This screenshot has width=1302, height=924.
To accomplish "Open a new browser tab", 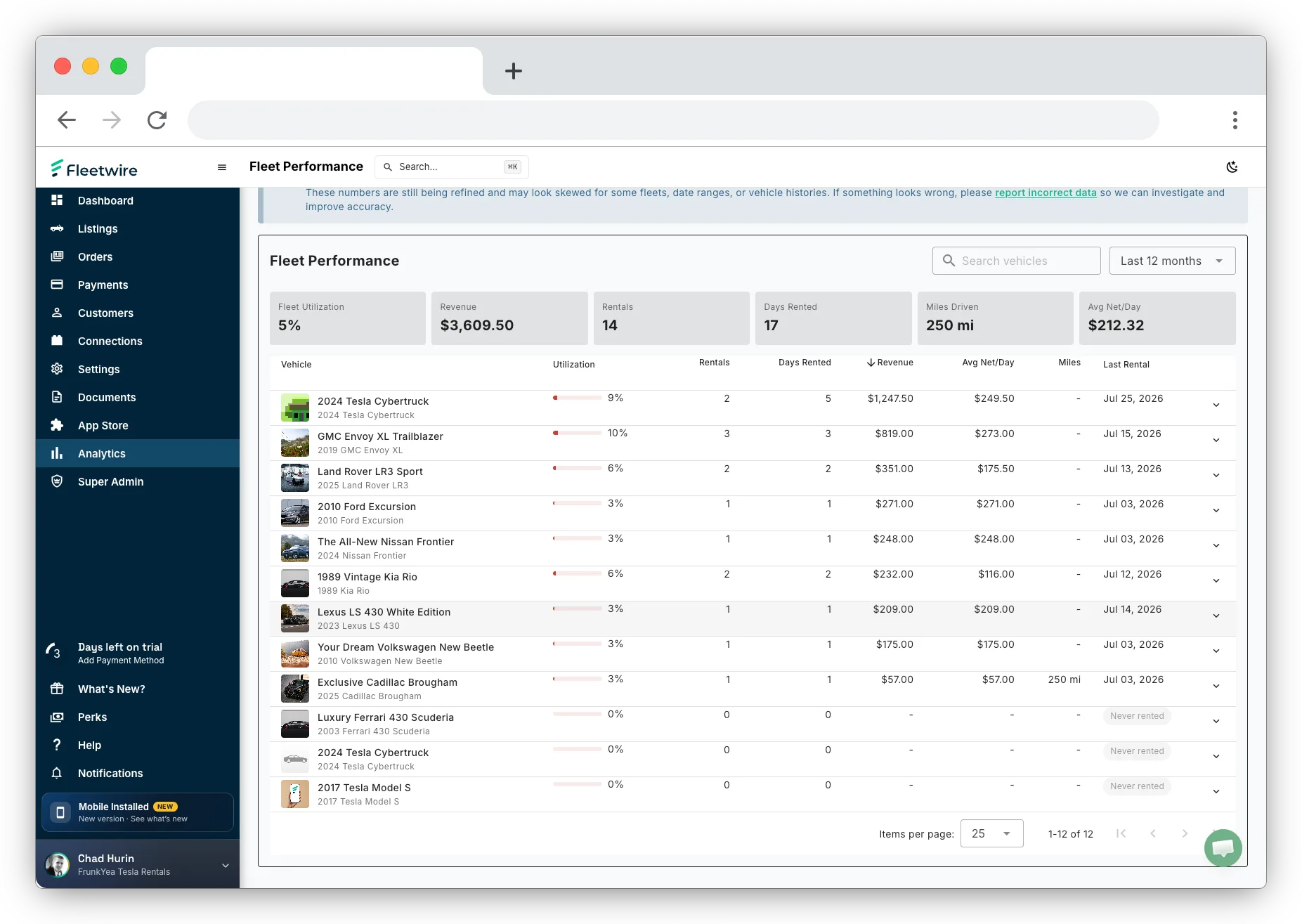I will pyautogui.click(x=514, y=71).
